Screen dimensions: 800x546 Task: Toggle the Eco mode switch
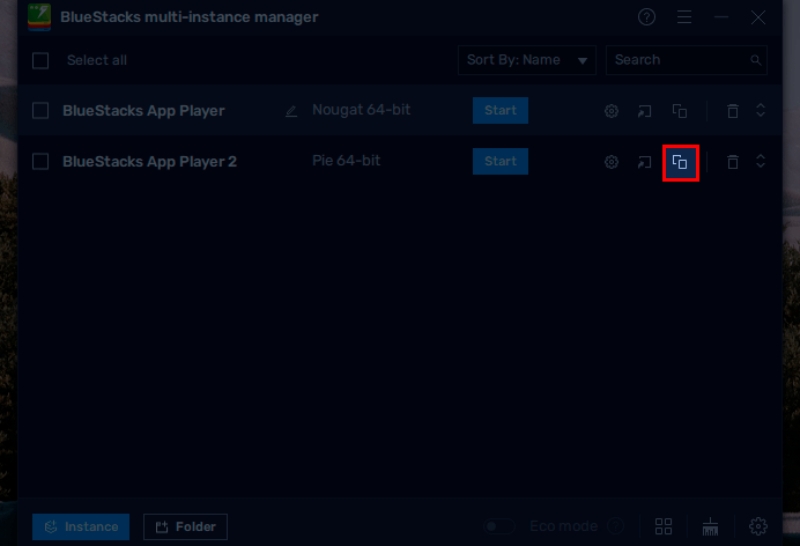pos(499,526)
